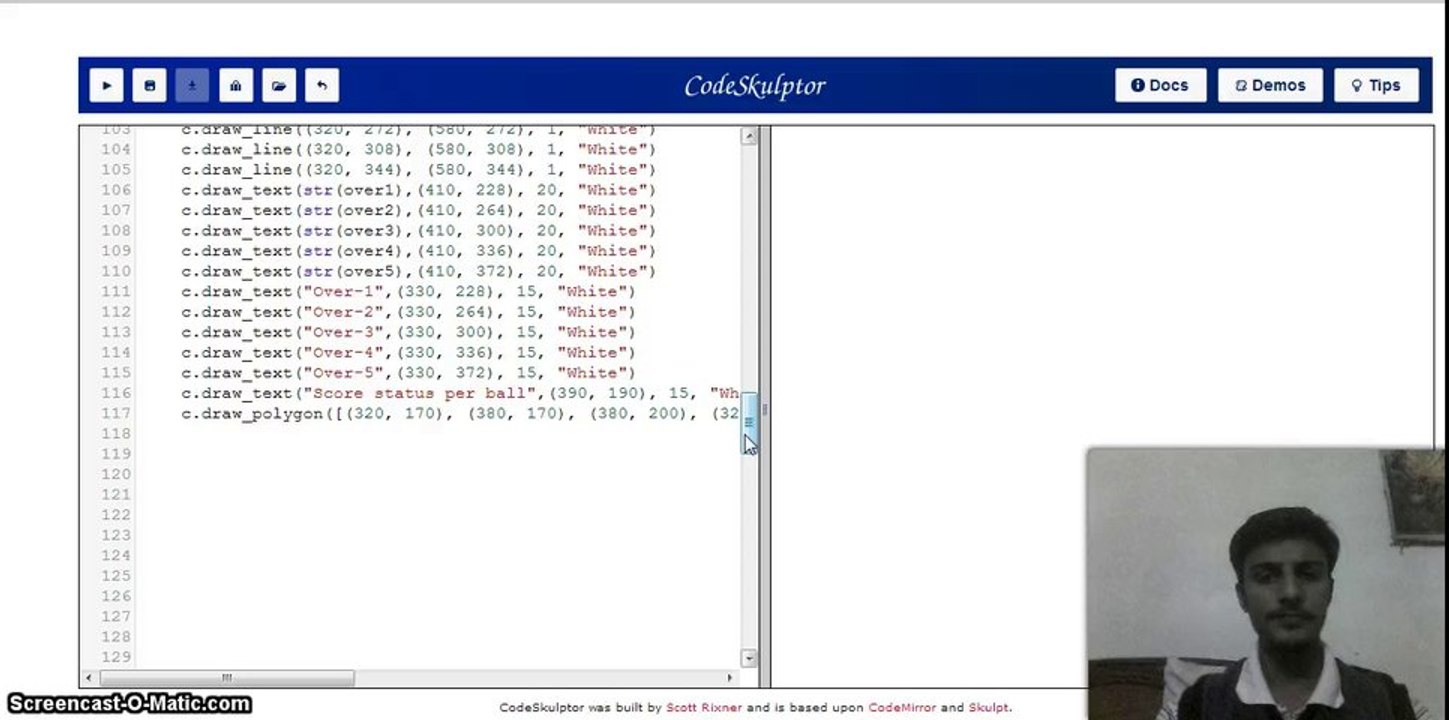Click the CodeSkulptor title in the header
Image resolution: width=1449 pixels, height=720 pixels.
tap(755, 86)
